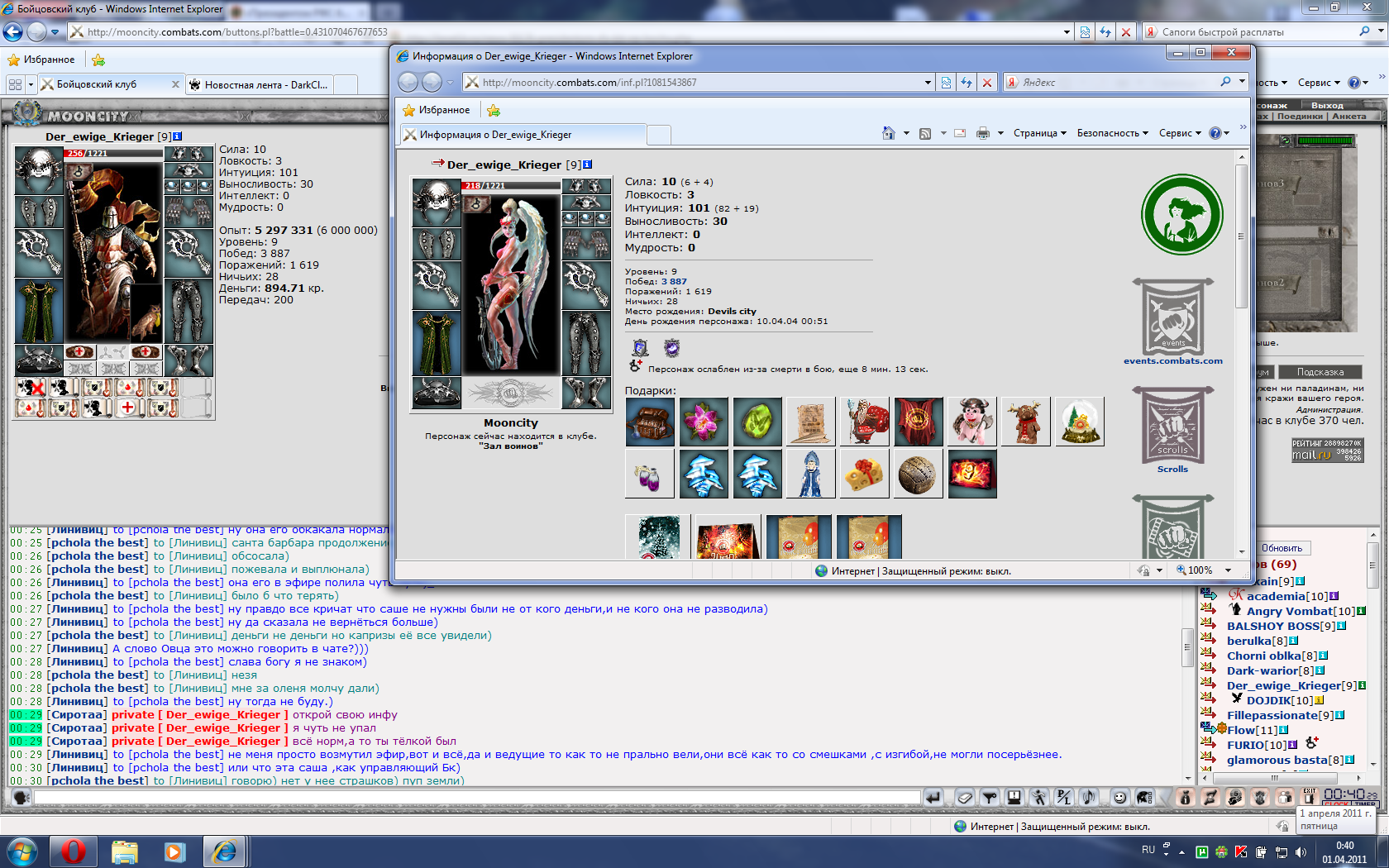Open the Анкета menu item in game header
Screen dimensions: 1389x868
coord(1348,117)
